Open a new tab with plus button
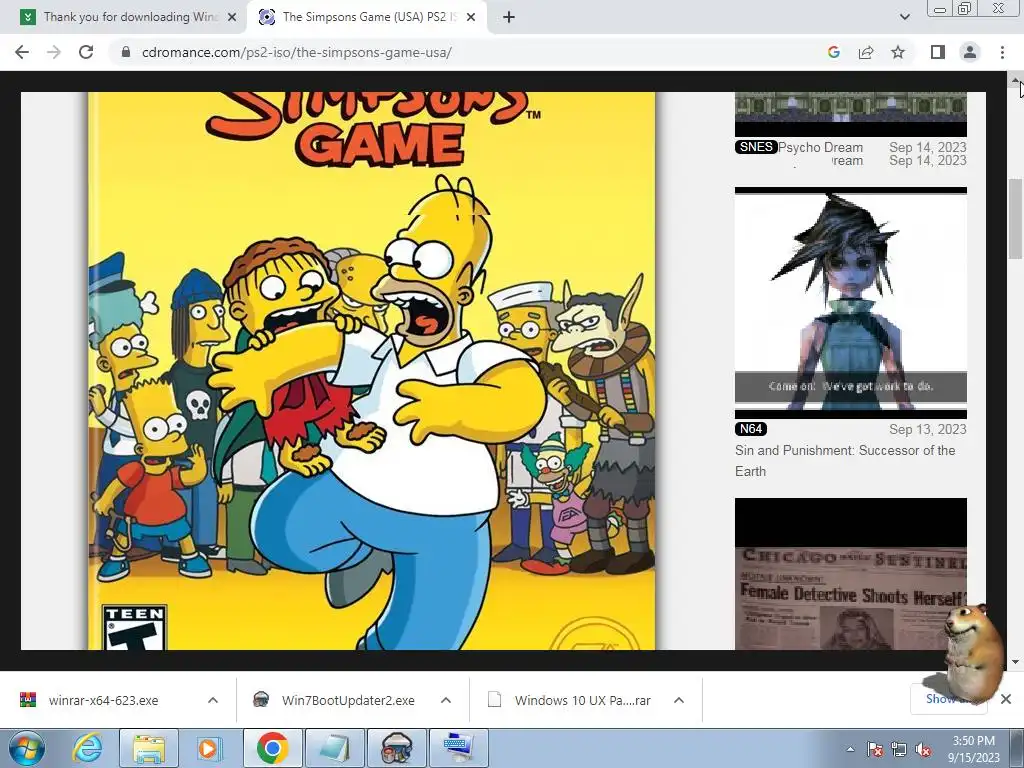The width and height of the screenshot is (1024, 768). coord(509,17)
